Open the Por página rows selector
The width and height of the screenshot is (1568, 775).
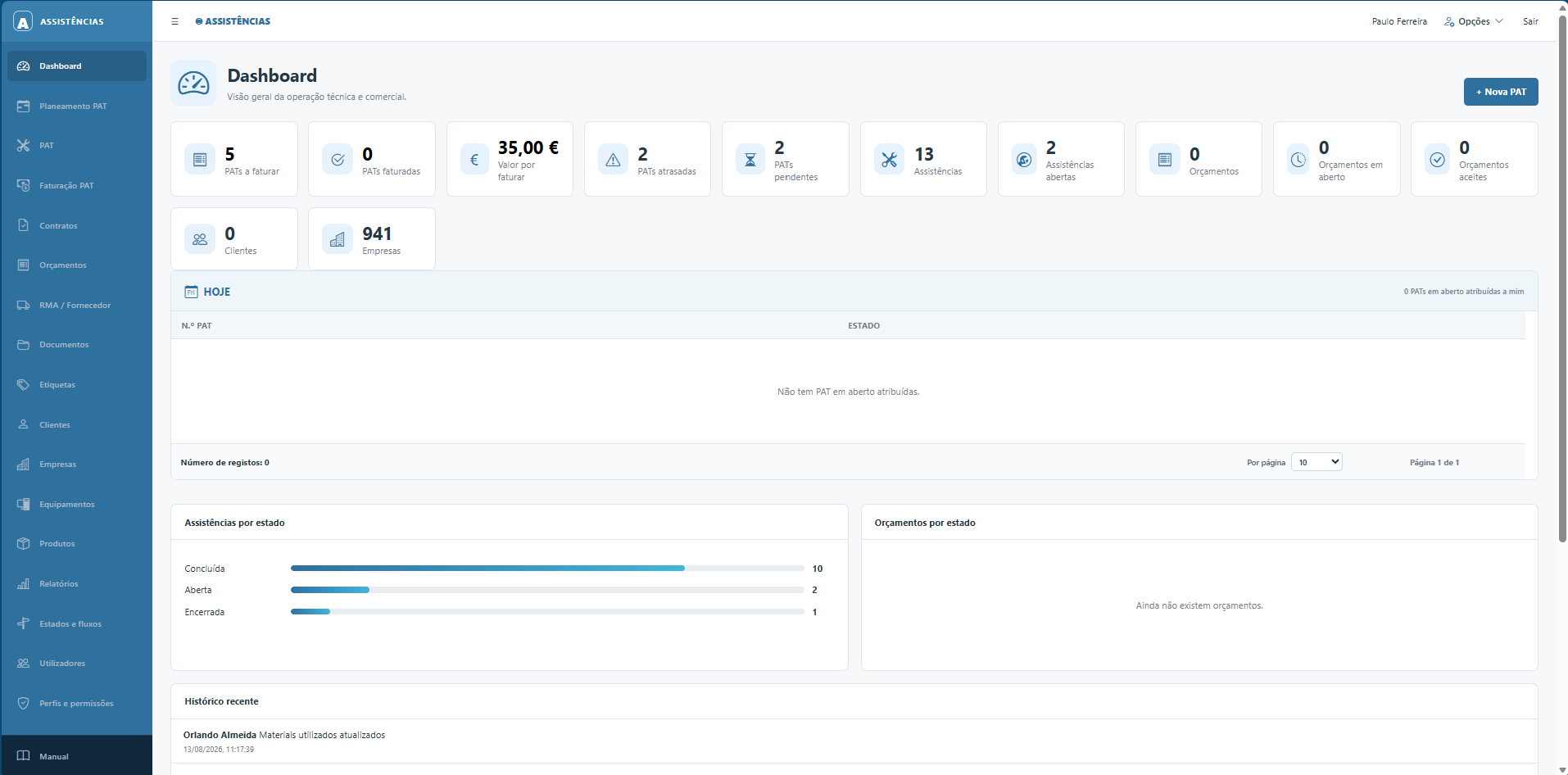tap(1316, 462)
